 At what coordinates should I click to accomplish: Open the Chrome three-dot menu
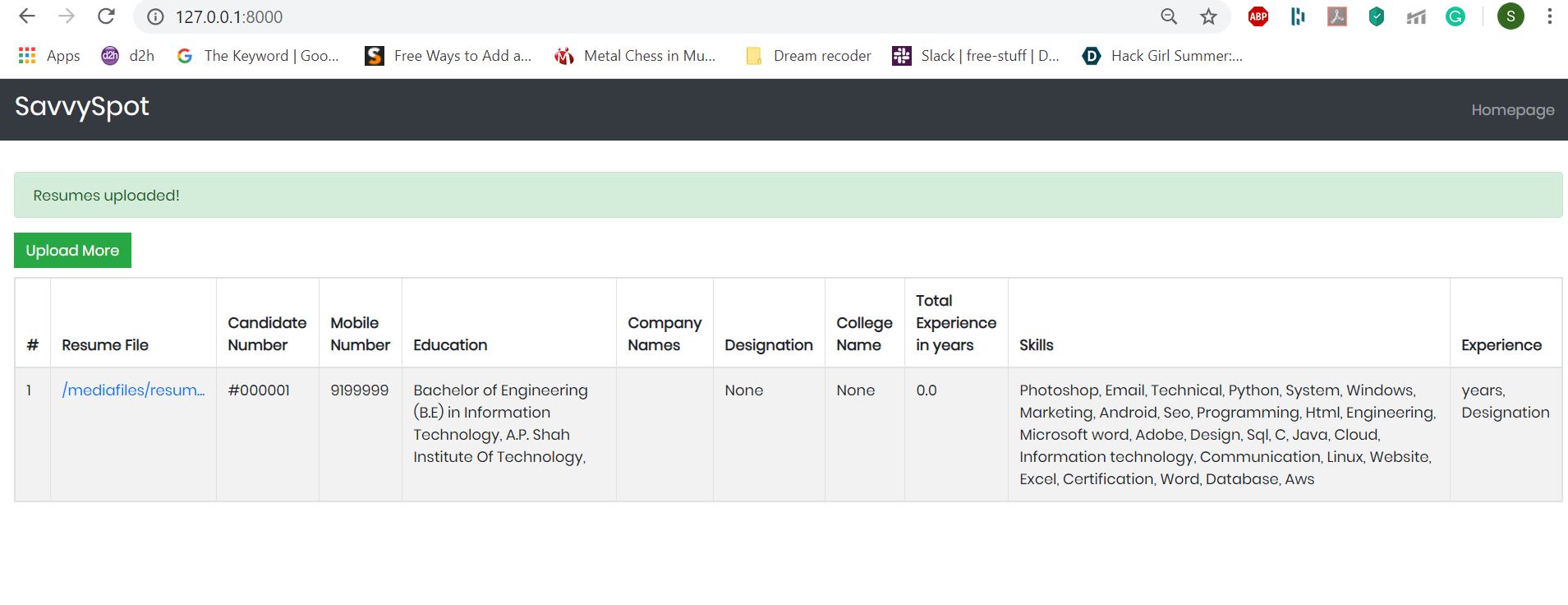pyautogui.click(x=1549, y=16)
